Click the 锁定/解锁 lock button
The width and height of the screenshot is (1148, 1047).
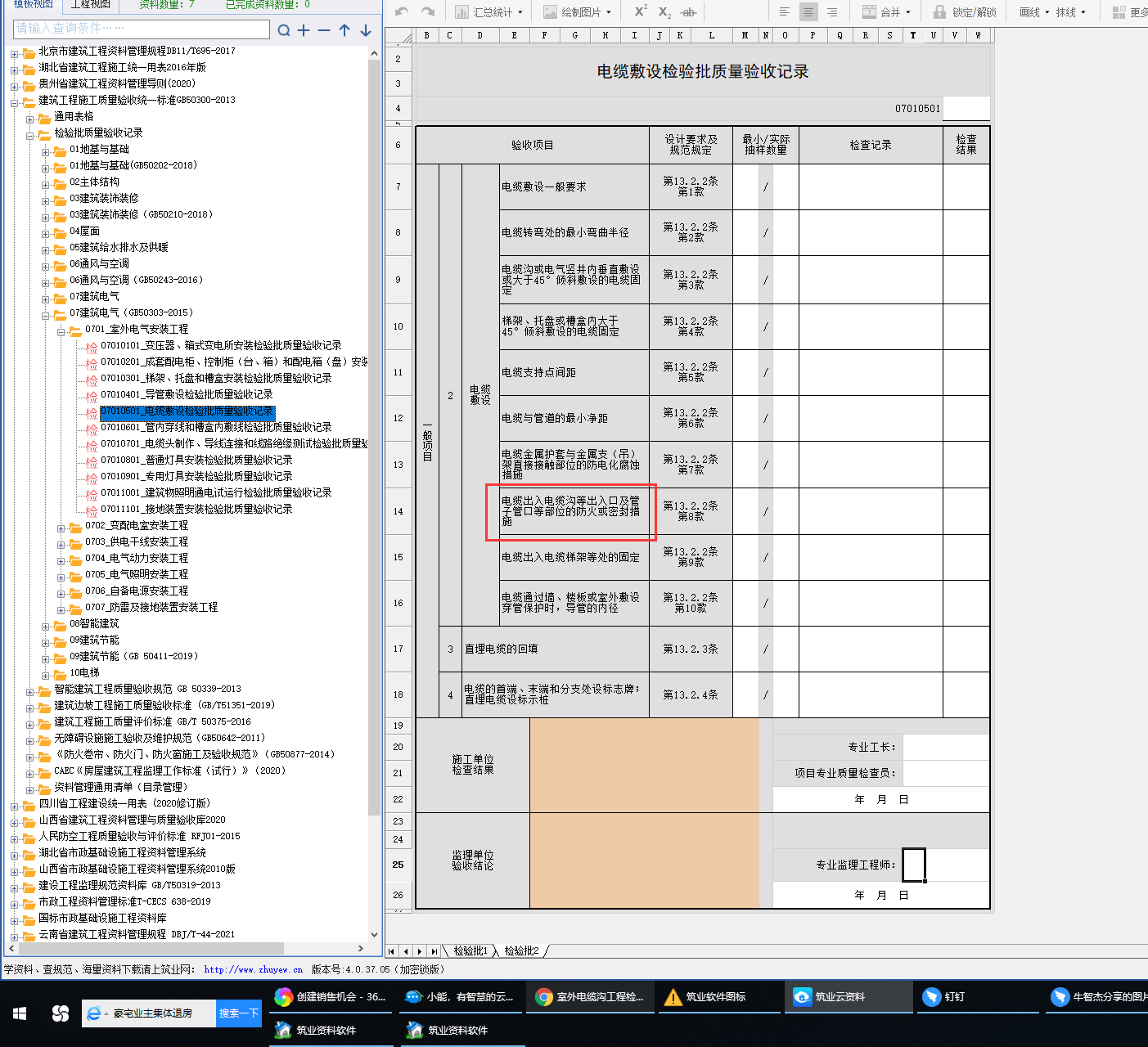(x=965, y=12)
